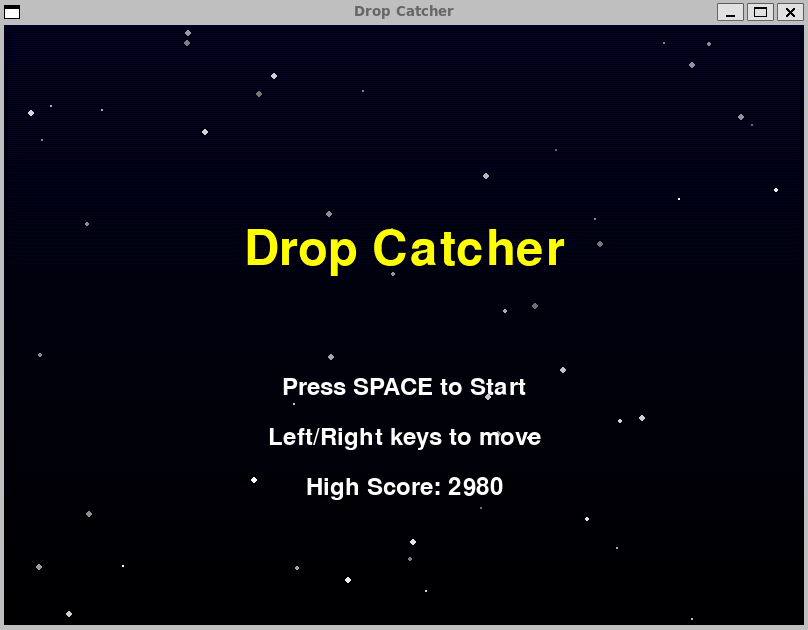Maximize the Drop Catcher window
This screenshot has width=808, height=630.
tap(760, 11)
